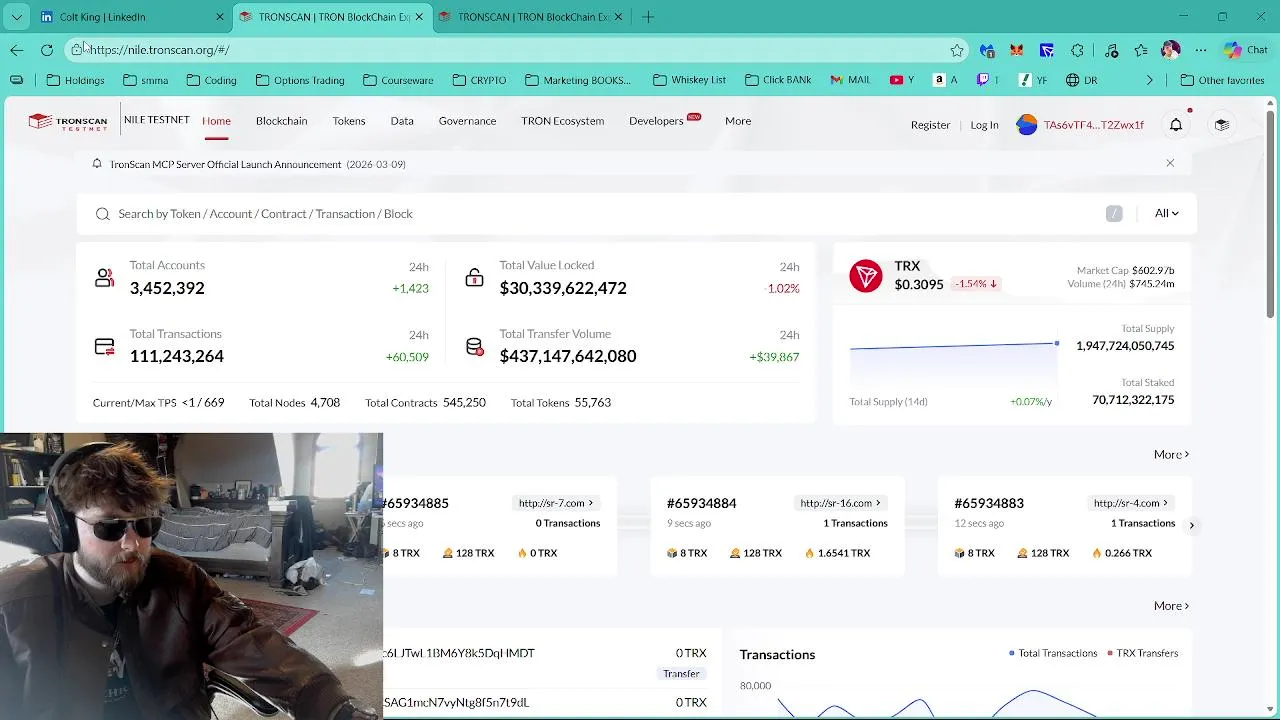Close the MCP Server announcement banner

tap(1170, 163)
